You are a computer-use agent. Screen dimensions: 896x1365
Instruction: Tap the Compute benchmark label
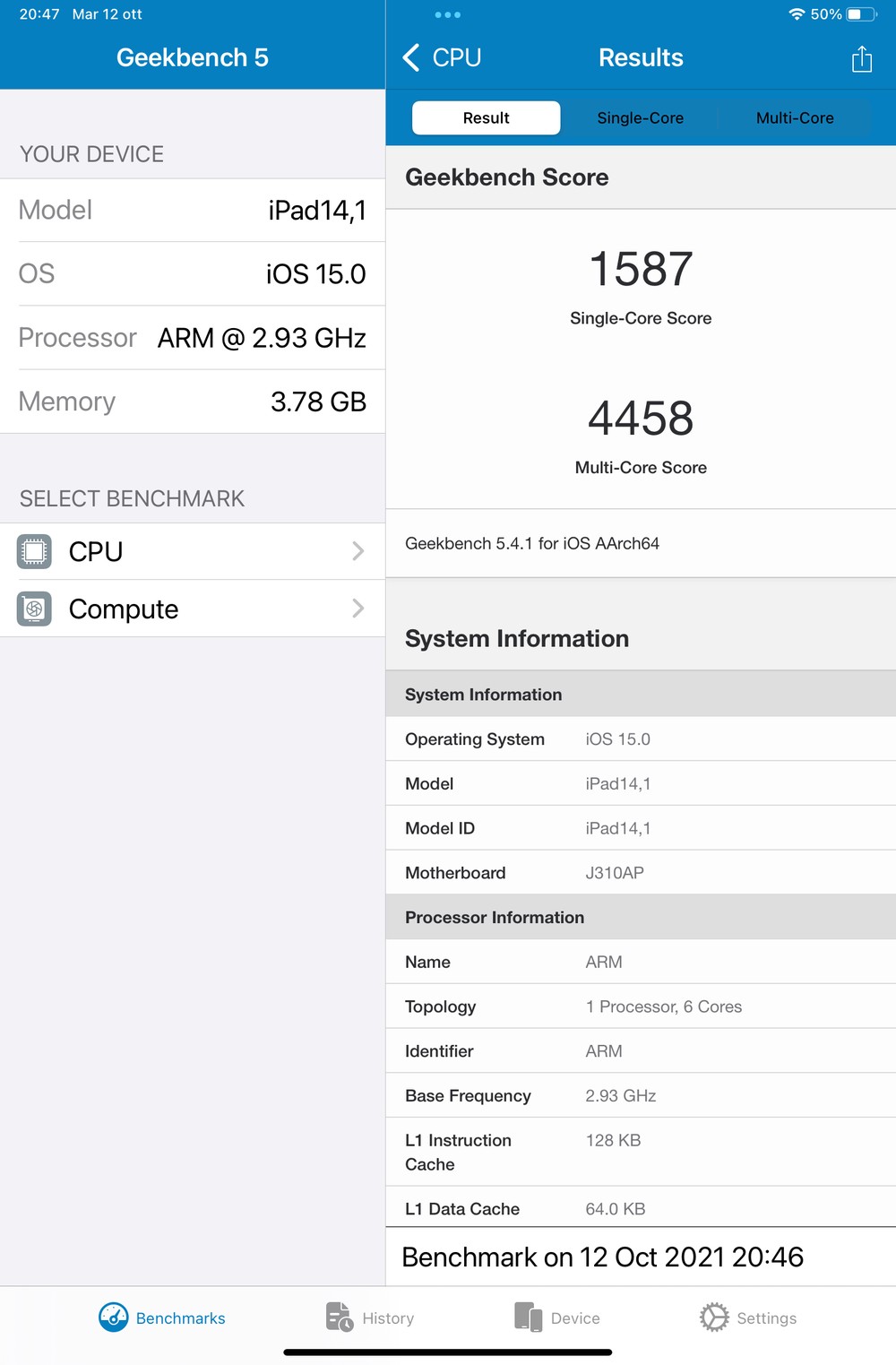pyautogui.click(x=124, y=609)
